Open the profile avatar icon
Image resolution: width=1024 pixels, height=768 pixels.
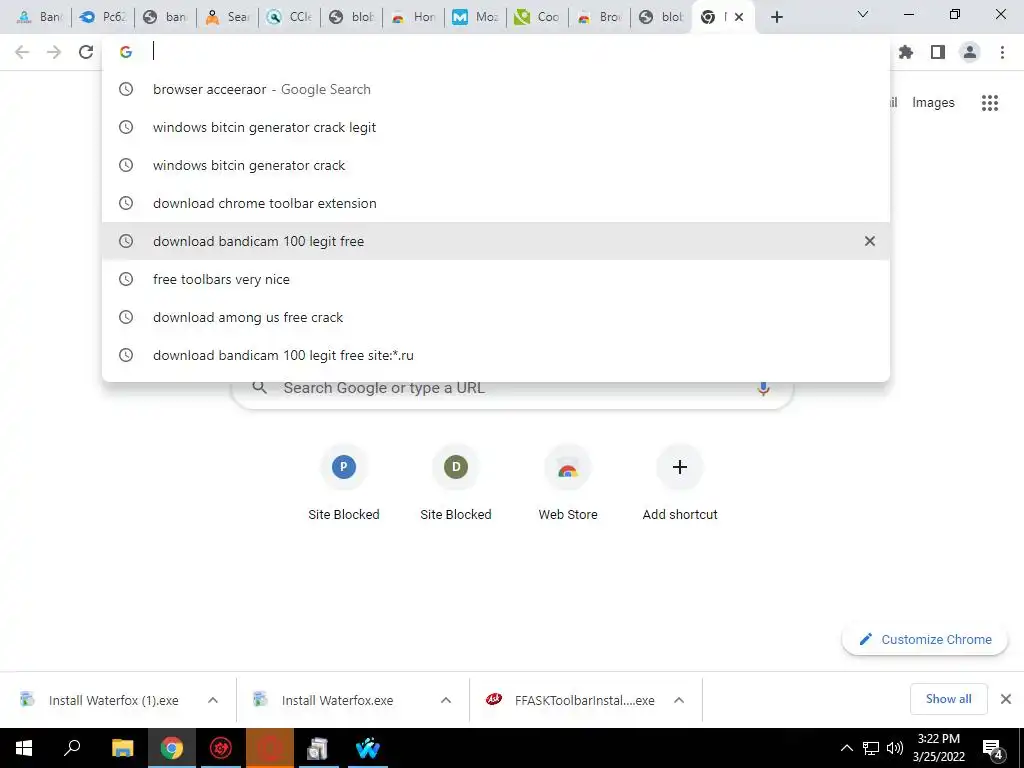[970, 52]
